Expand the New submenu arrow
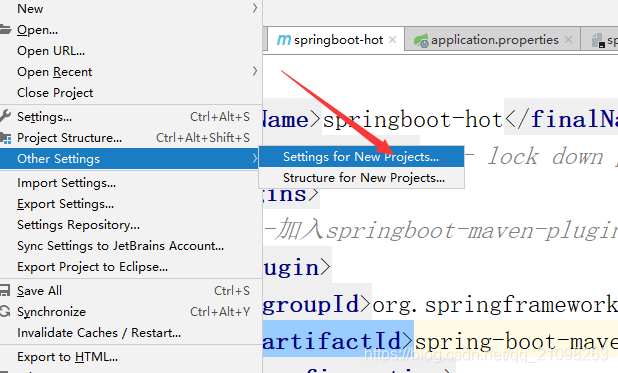 click(x=255, y=8)
